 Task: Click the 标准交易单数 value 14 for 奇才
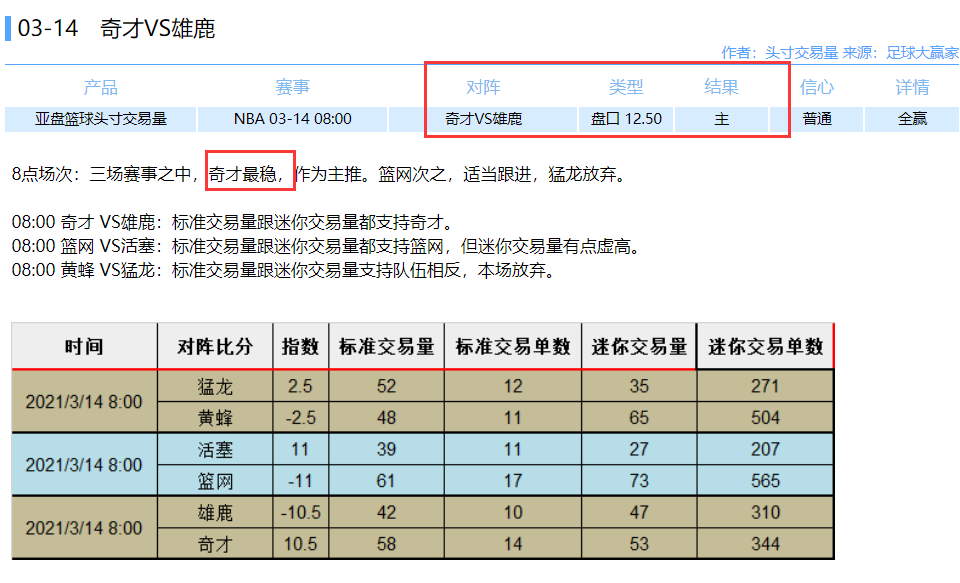point(513,544)
